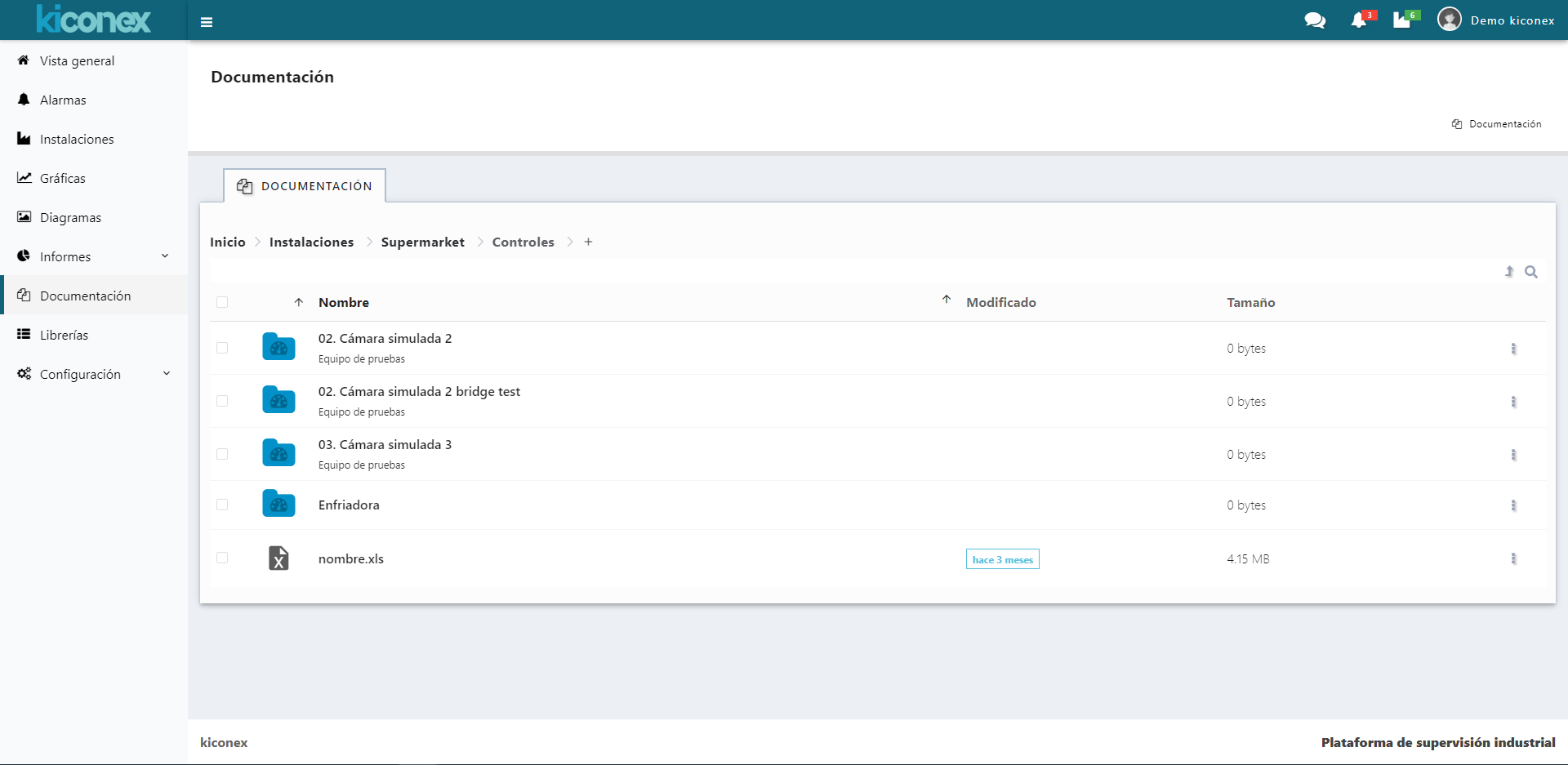Check the select-all checkbox in header row

(x=222, y=302)
